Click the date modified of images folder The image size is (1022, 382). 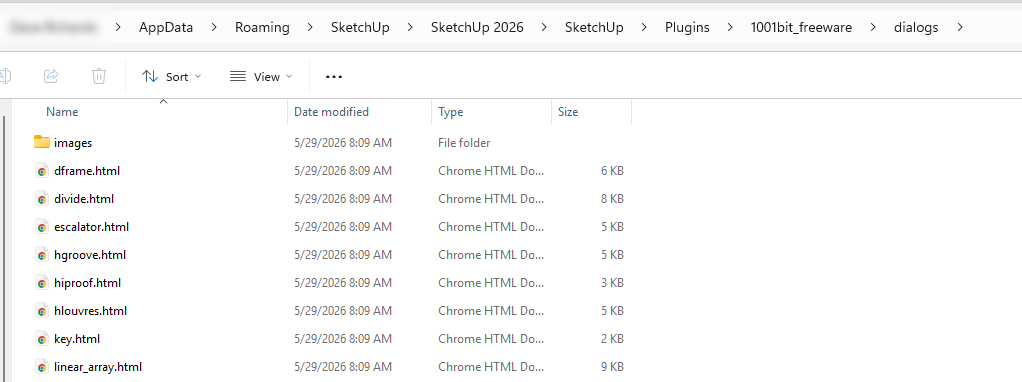[x=343, y=143]
